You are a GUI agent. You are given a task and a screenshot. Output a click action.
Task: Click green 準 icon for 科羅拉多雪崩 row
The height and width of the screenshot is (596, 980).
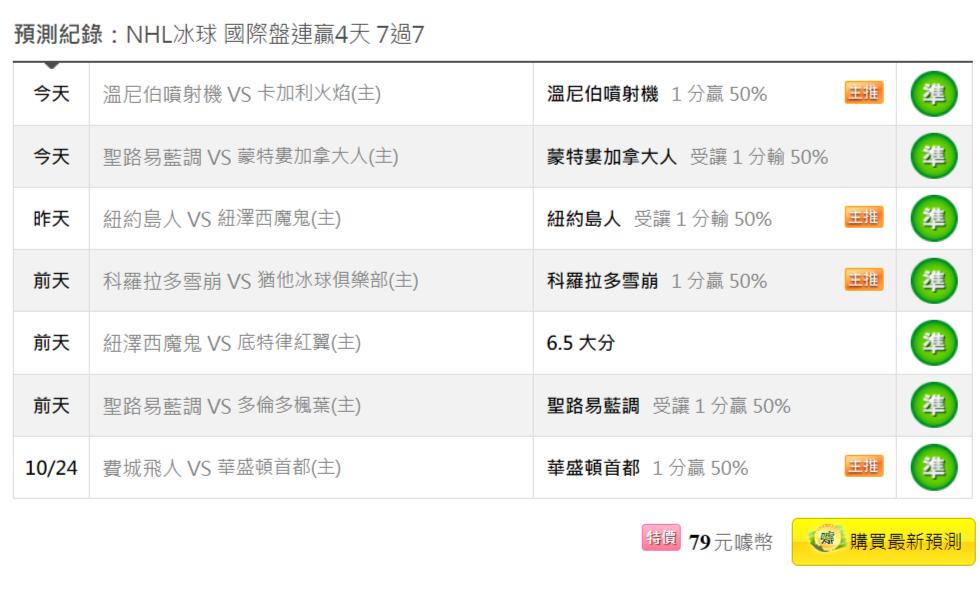pyautogui.click(x=934, y=281)
